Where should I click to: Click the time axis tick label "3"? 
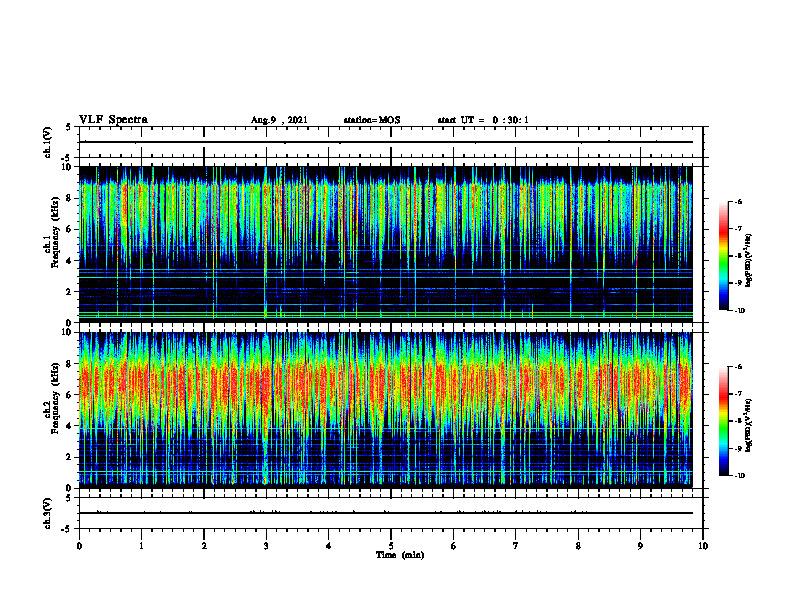[266, 546]
